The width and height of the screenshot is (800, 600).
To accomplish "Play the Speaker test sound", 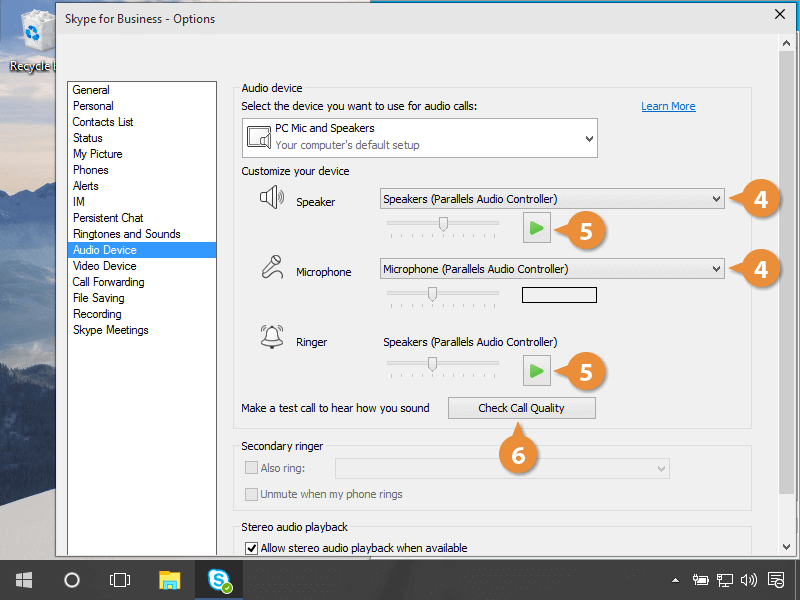I will (536, 230).
